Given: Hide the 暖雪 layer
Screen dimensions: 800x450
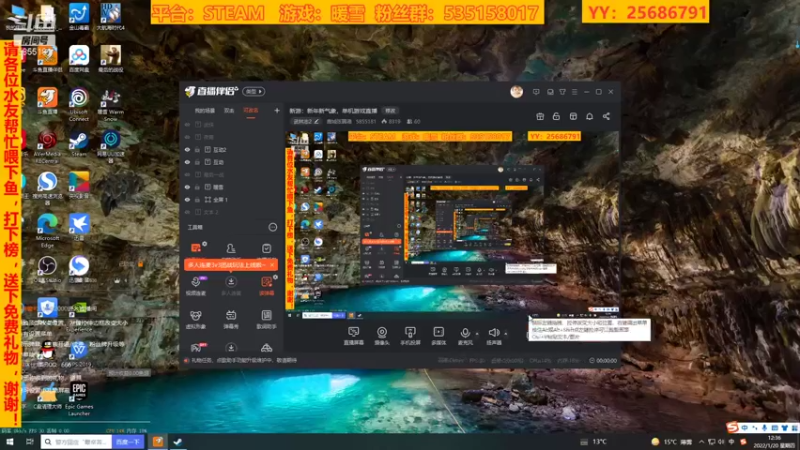Looking at the screenshot, I should coord(187,187).
